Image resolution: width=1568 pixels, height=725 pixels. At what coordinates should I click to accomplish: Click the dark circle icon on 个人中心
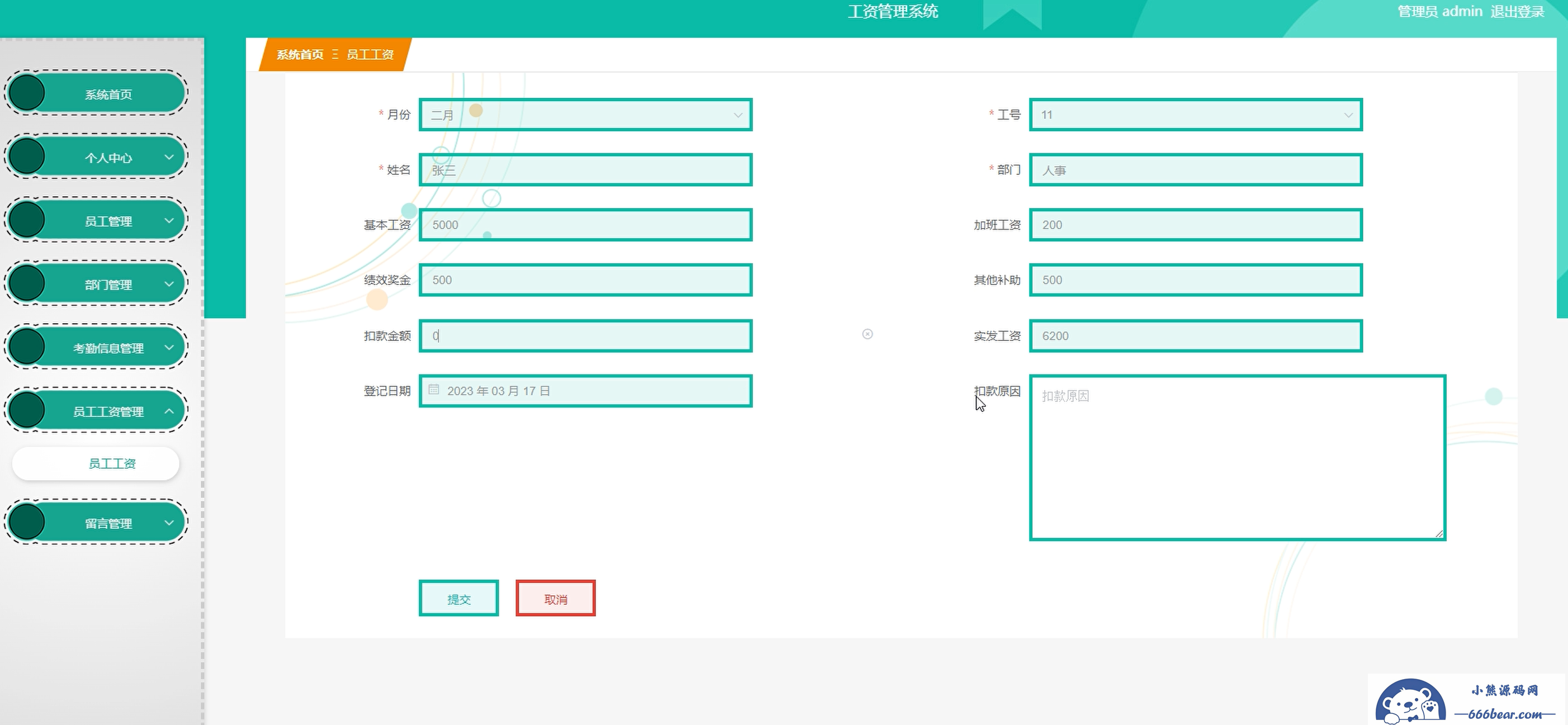point(27,157)
